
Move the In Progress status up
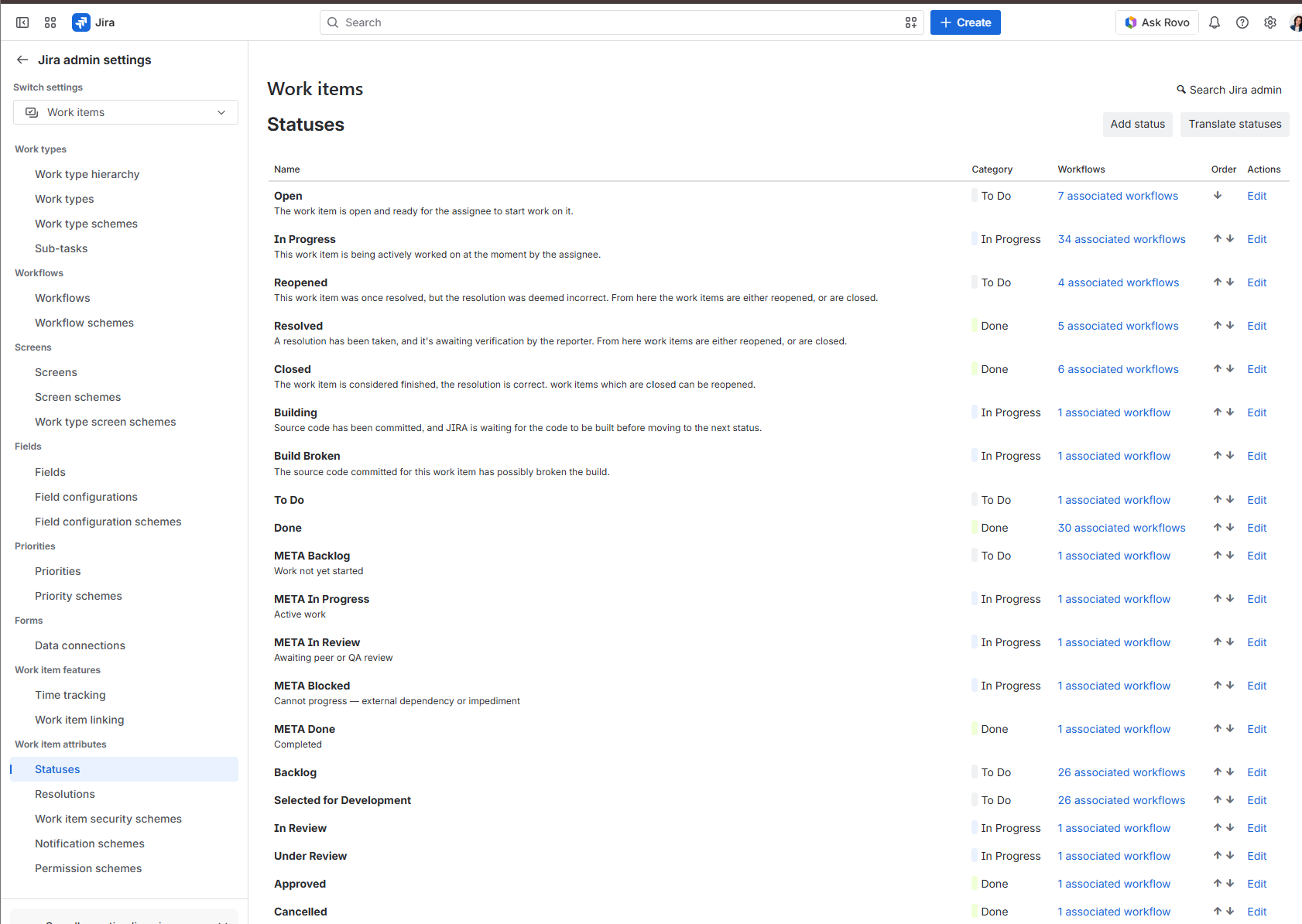tap(1218, 239)
